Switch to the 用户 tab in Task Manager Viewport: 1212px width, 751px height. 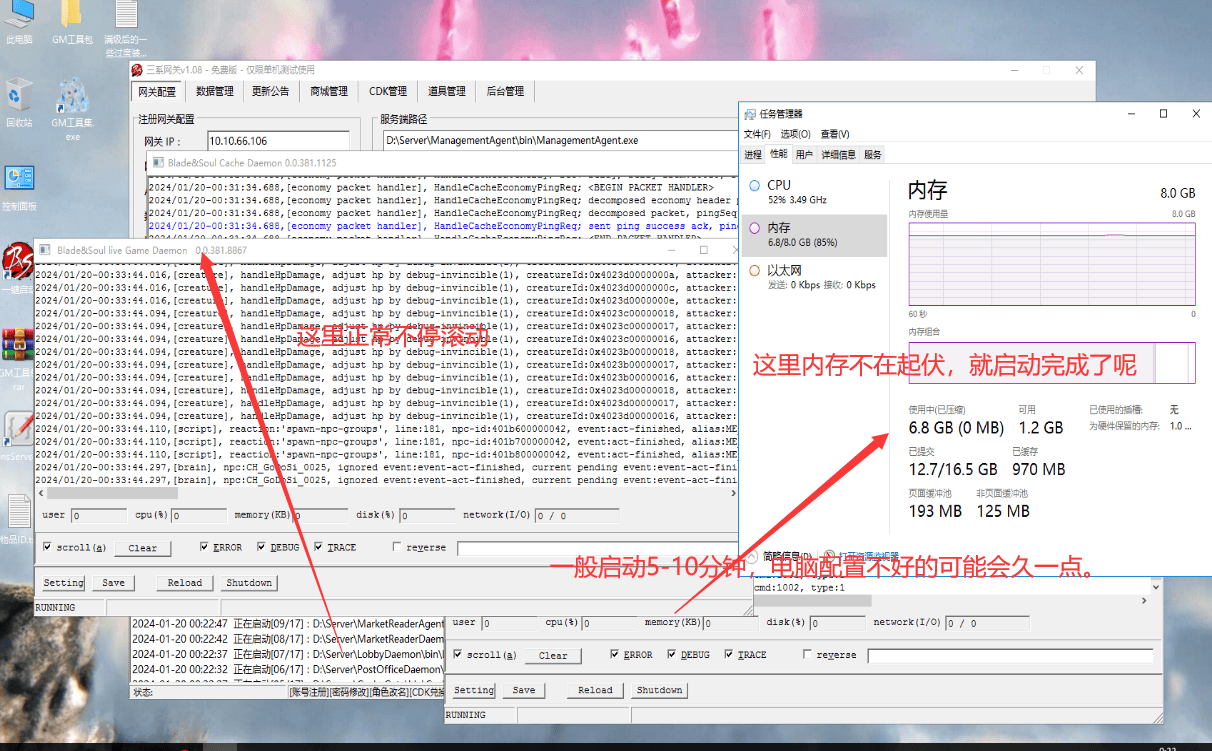coord(804,155)
